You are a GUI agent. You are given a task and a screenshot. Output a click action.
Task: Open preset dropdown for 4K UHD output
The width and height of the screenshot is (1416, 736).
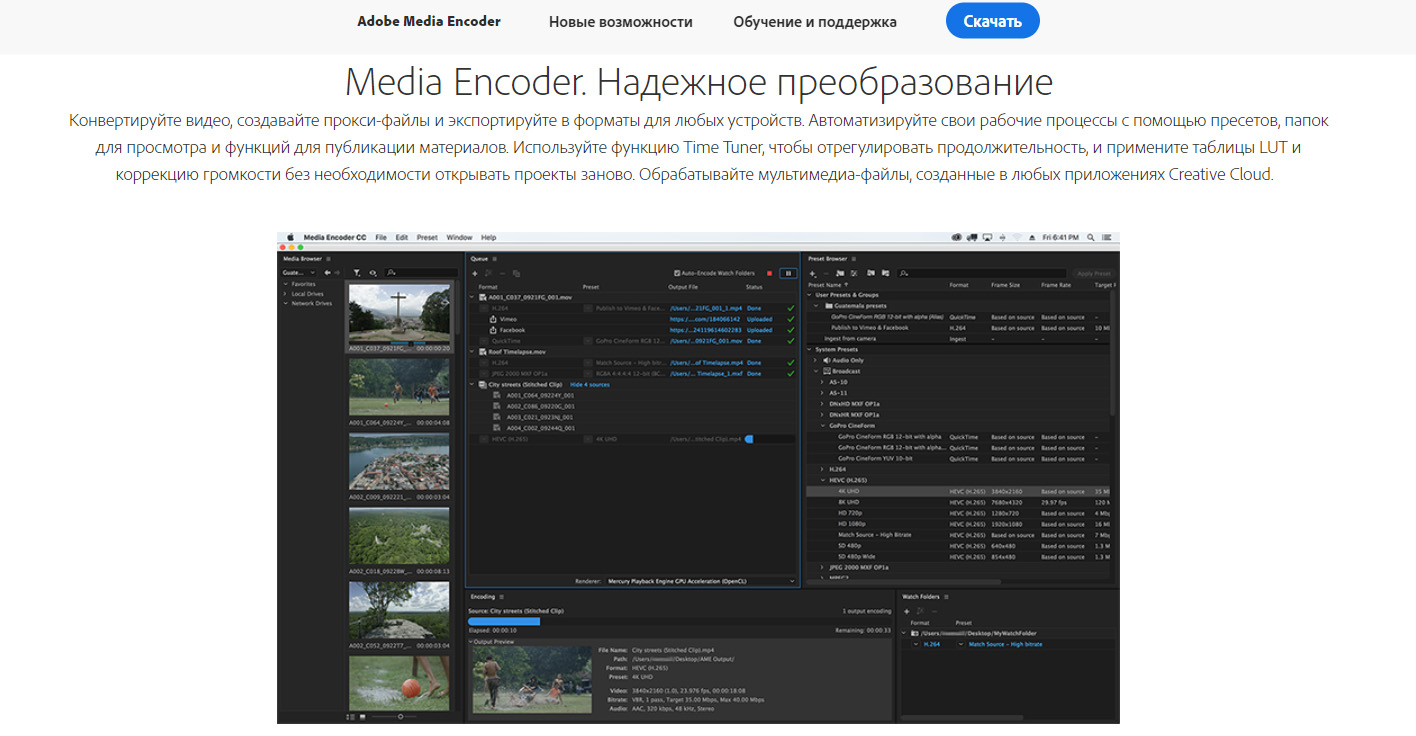click(x=588, y=439)
